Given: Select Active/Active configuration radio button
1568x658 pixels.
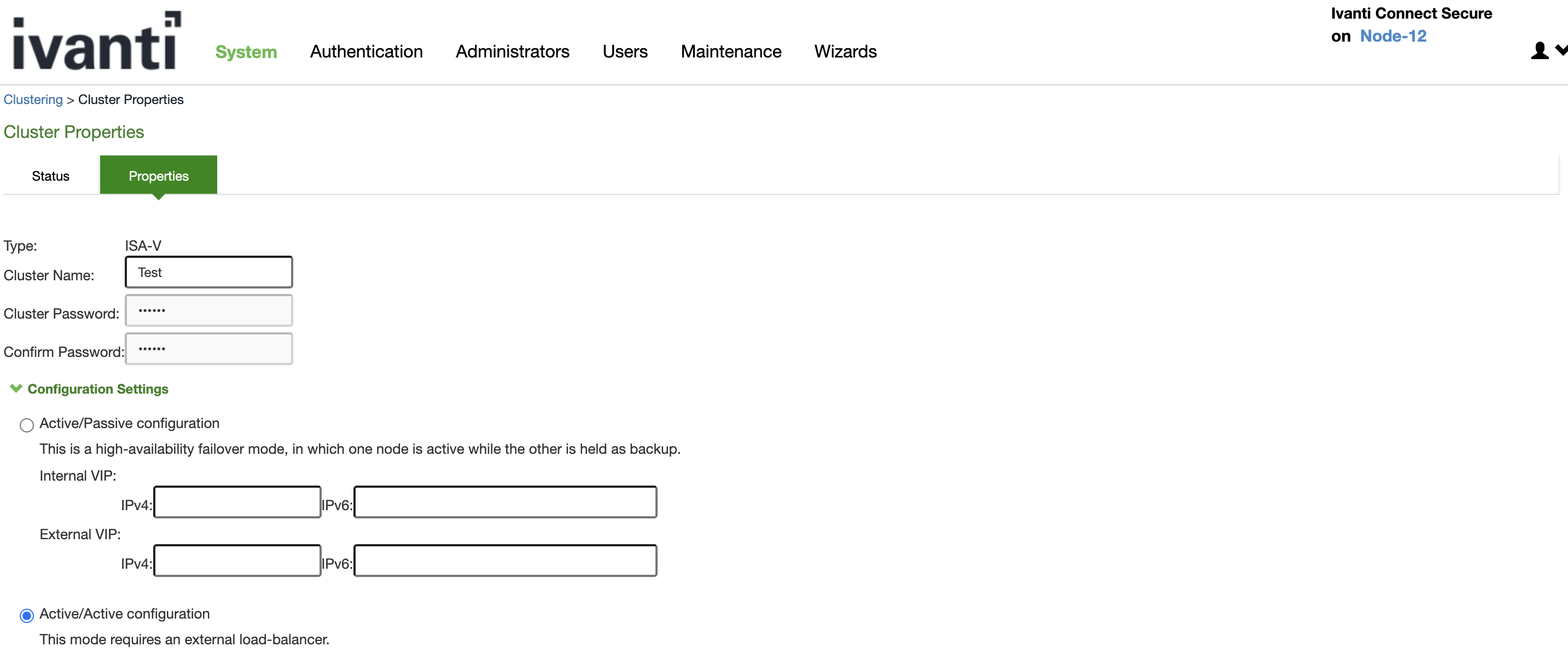Looking at the screenshot, I should click(26, 615).
